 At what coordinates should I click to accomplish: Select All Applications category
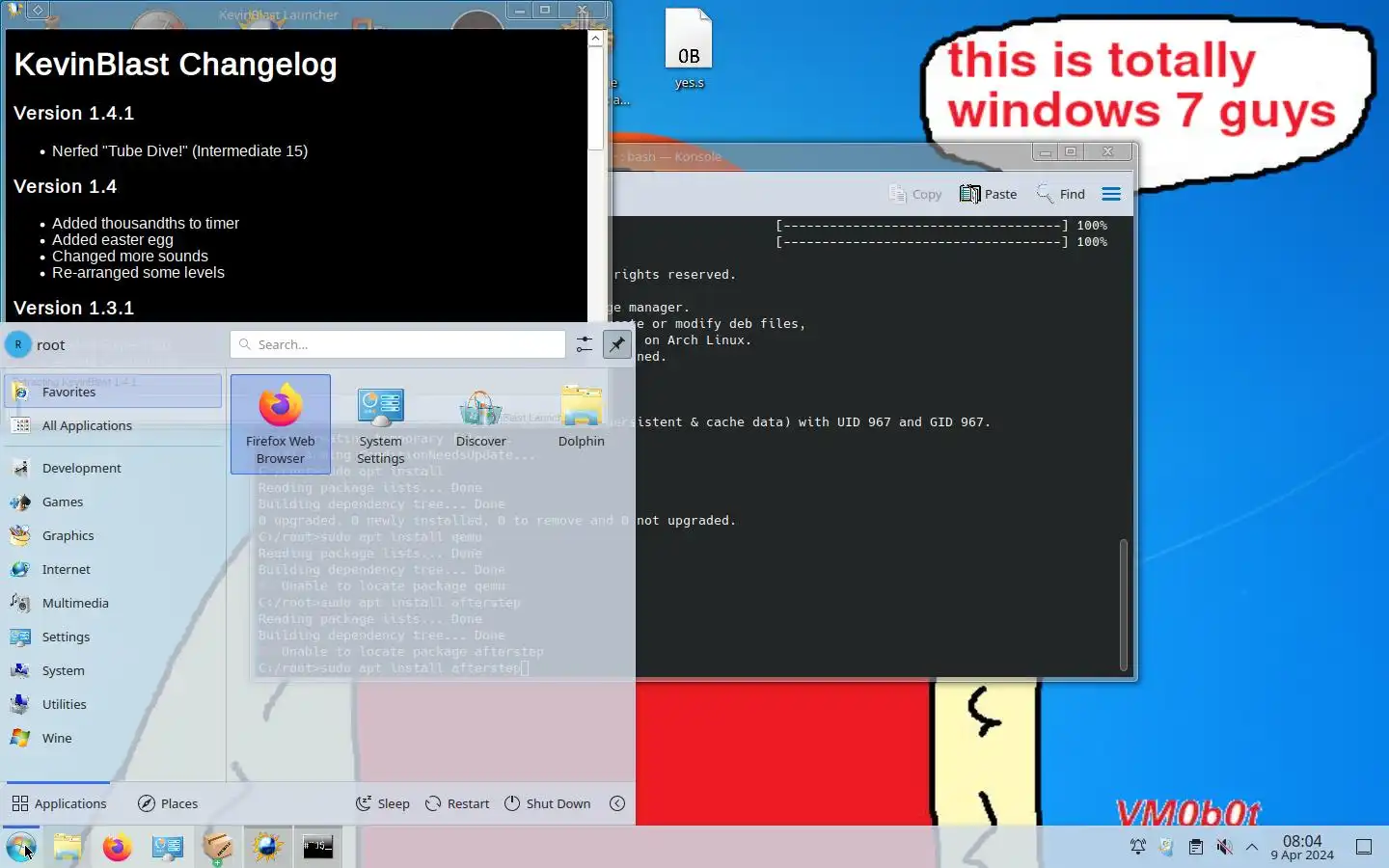pos(114,425)
